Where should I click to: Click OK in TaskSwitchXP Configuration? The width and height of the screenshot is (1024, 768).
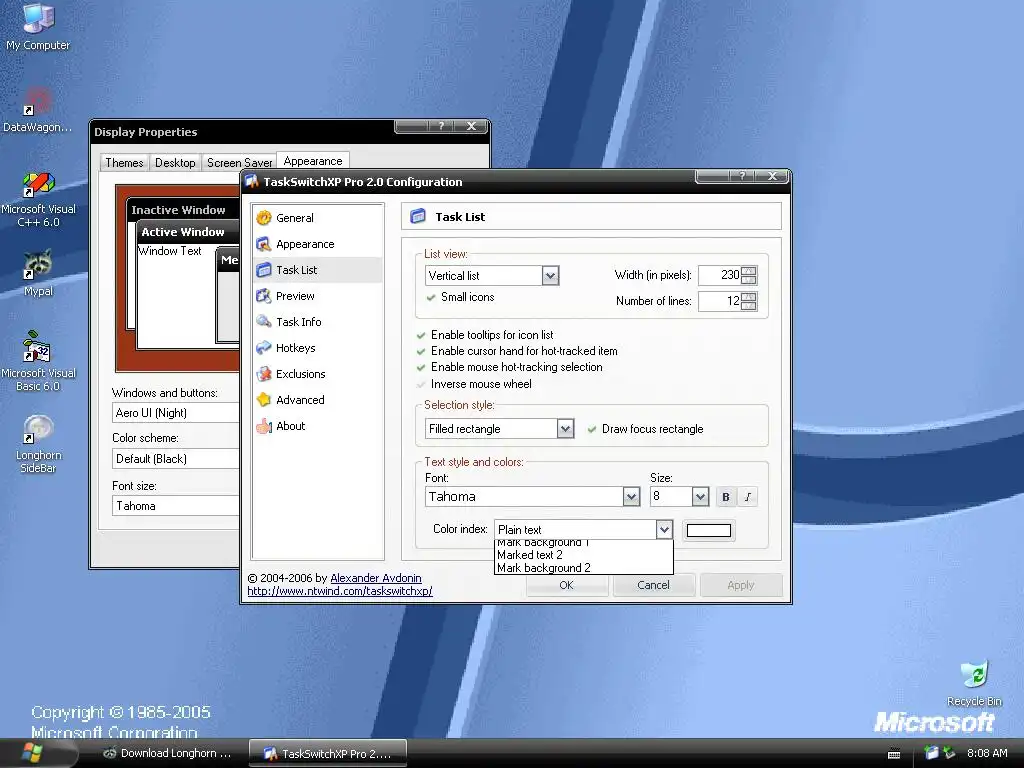[567, 585]
